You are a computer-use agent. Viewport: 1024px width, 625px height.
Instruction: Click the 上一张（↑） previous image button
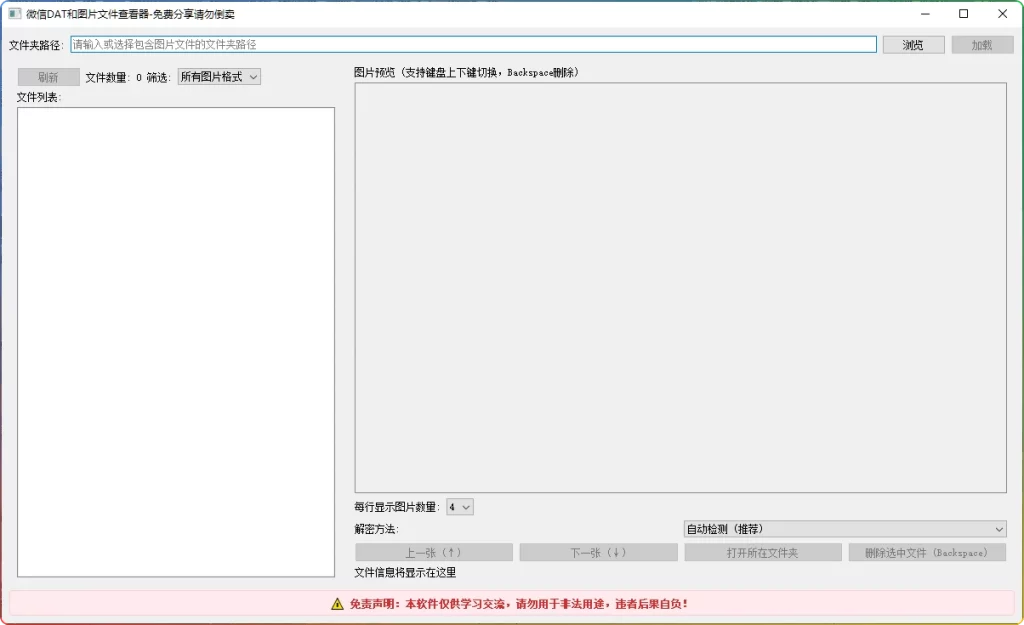tap(433, 551)
